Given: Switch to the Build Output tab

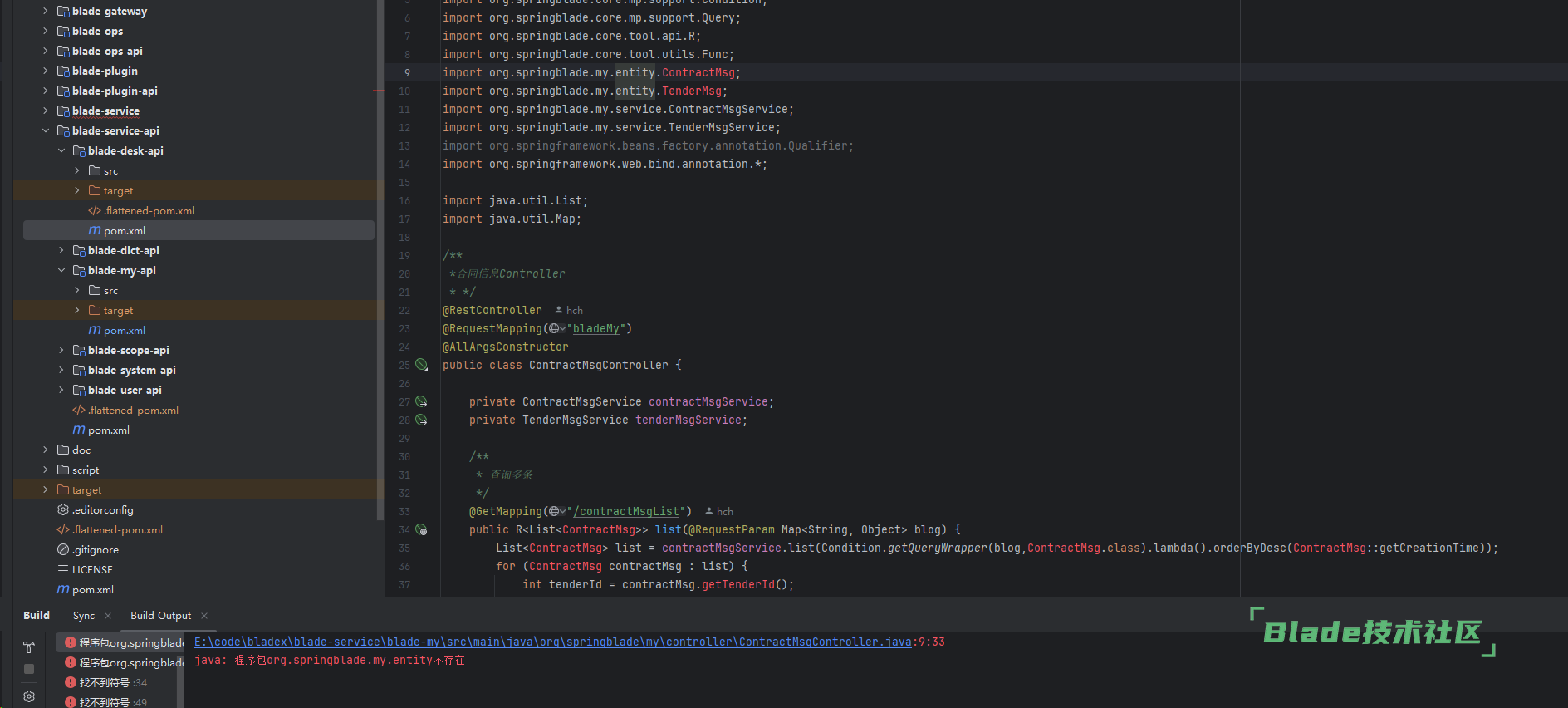Looking at the screenshot, I should point(160,616).
